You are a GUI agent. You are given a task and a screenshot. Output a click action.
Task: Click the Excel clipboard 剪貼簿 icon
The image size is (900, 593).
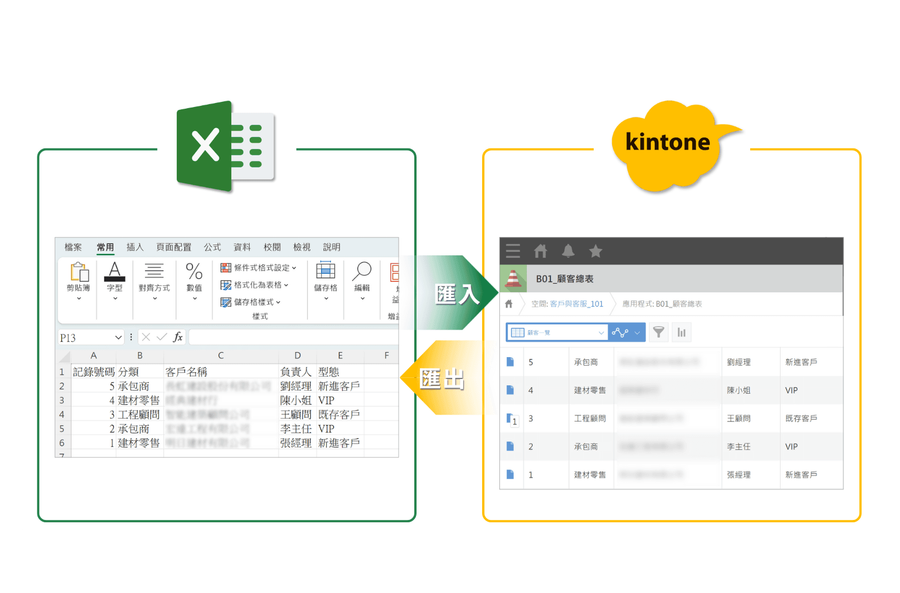click(79, 272)
